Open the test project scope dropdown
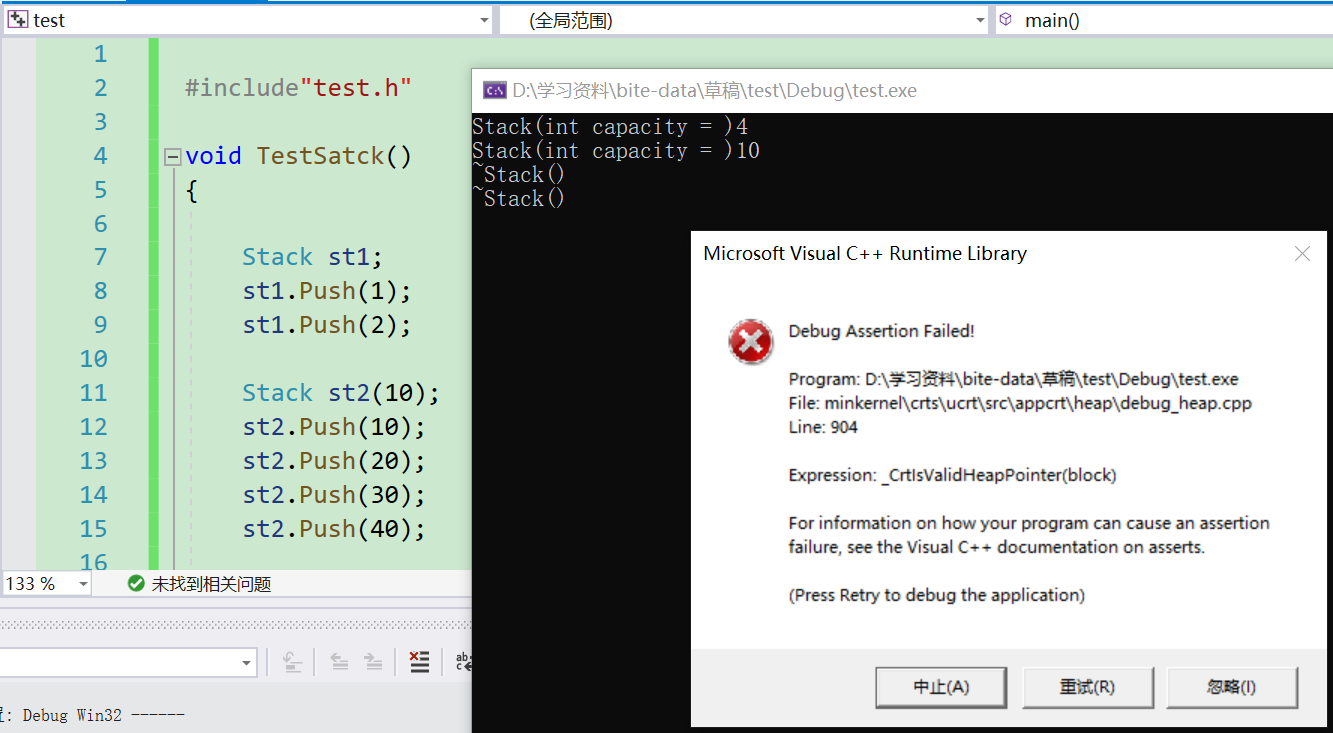 pyautogui.click(x=485, y=20)
